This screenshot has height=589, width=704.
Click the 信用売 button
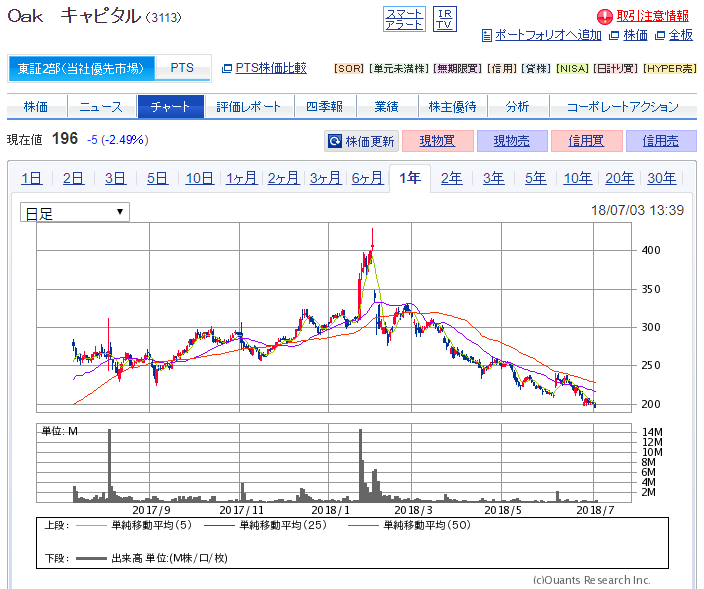[661, 141]
